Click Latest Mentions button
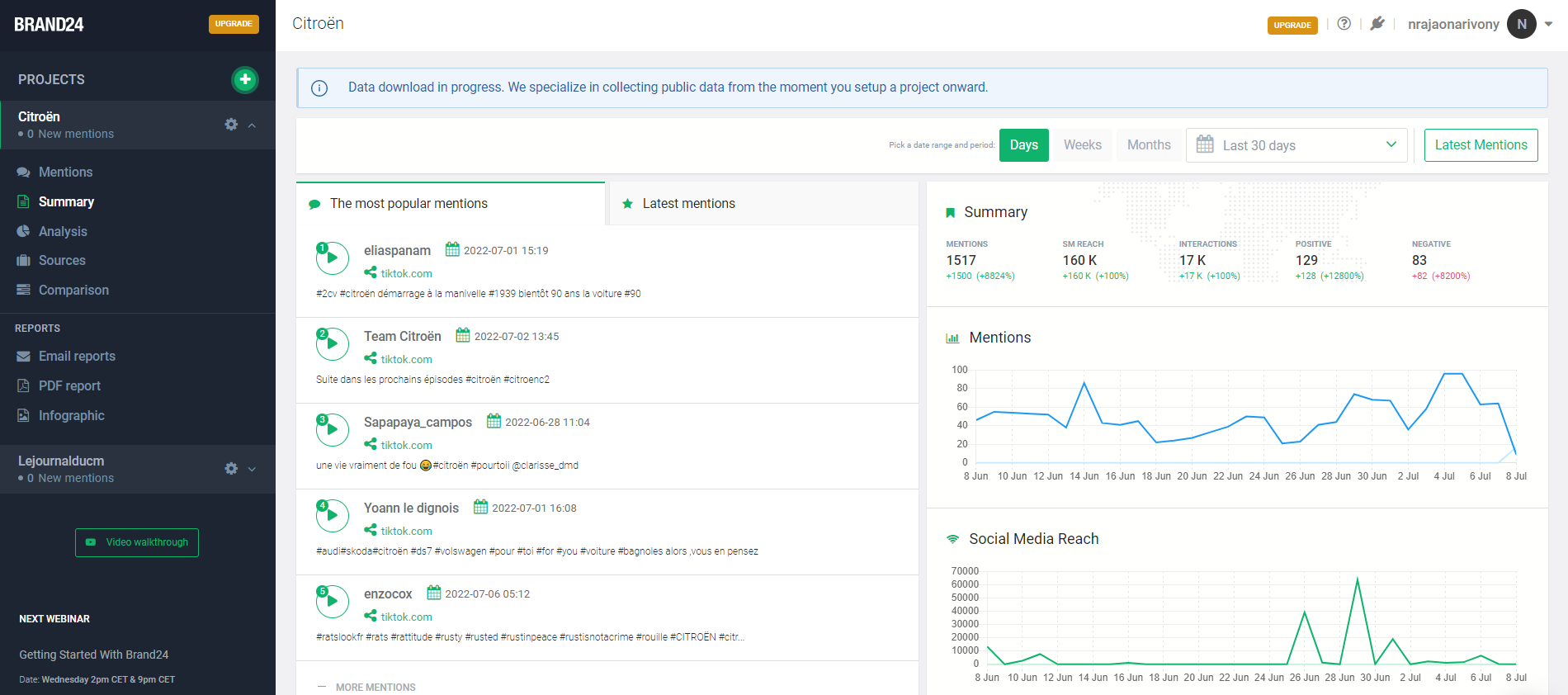Image resolution: width=1568 pixels, height=695 pixels. (1481, 145)
